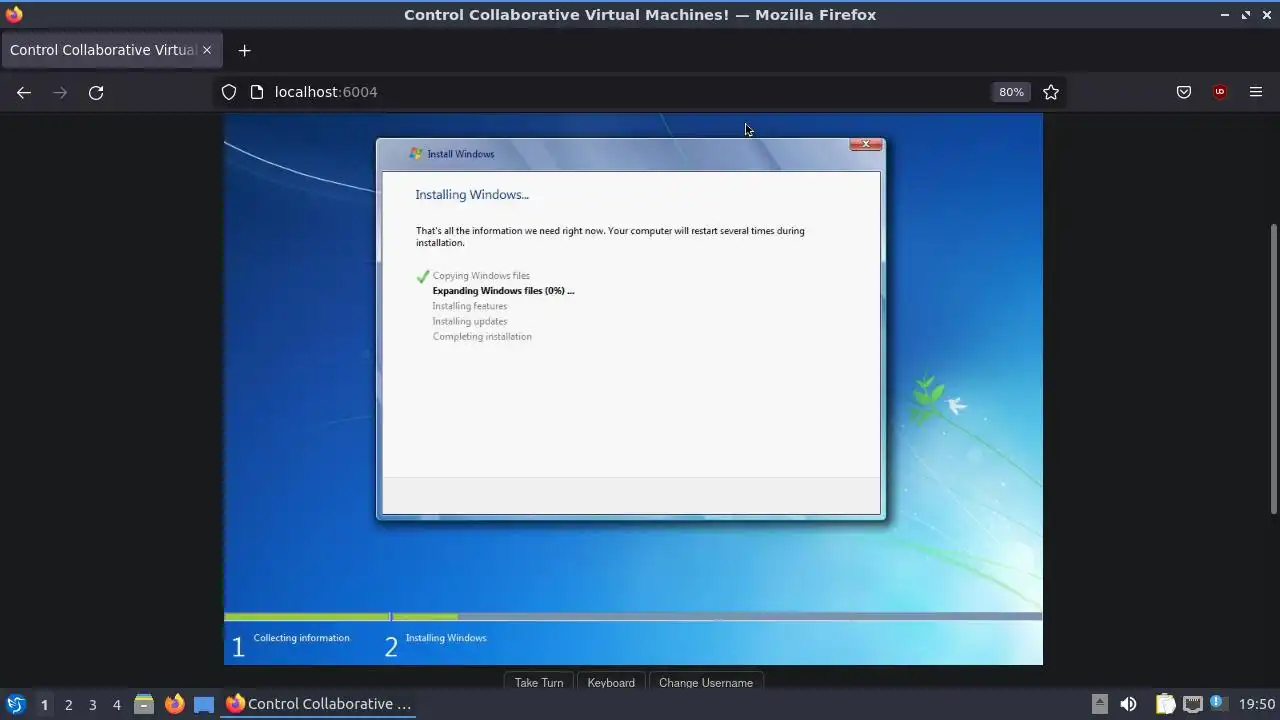
Task: Click the 'Installing updates' text
Action: 470,321
